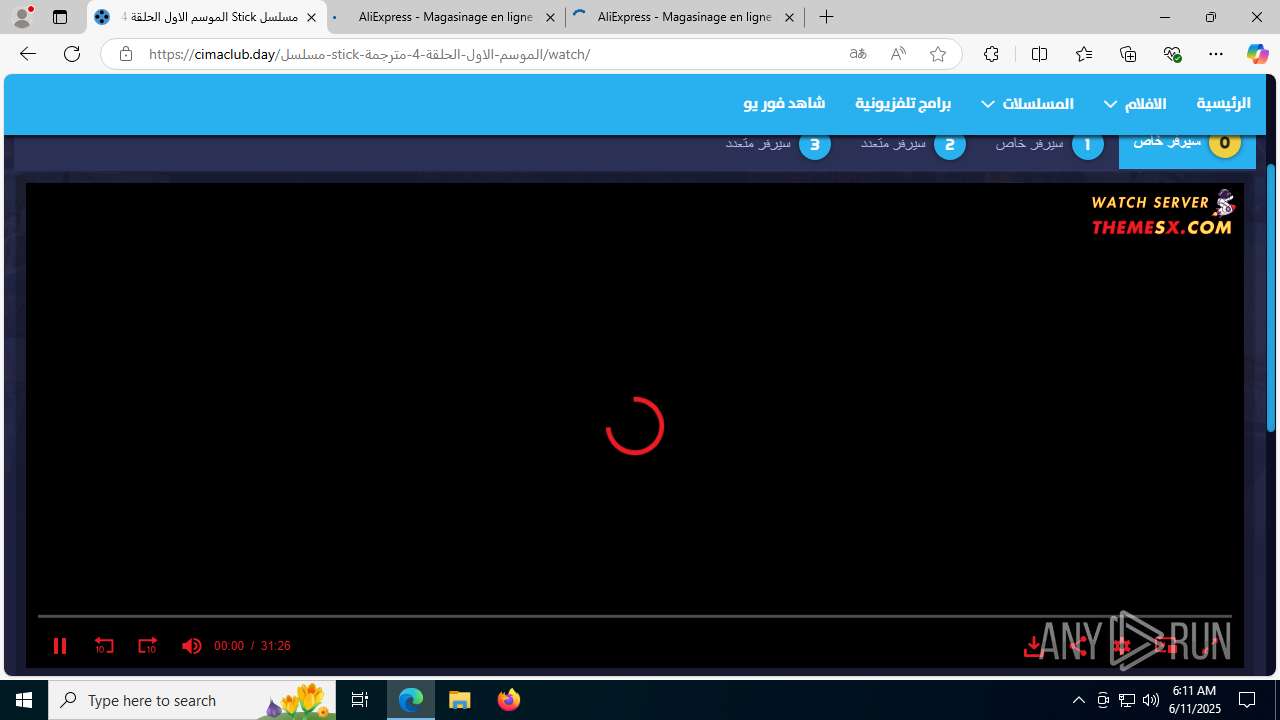Open a new browser tab
The image size is (1280, 720).
point(826,17)
